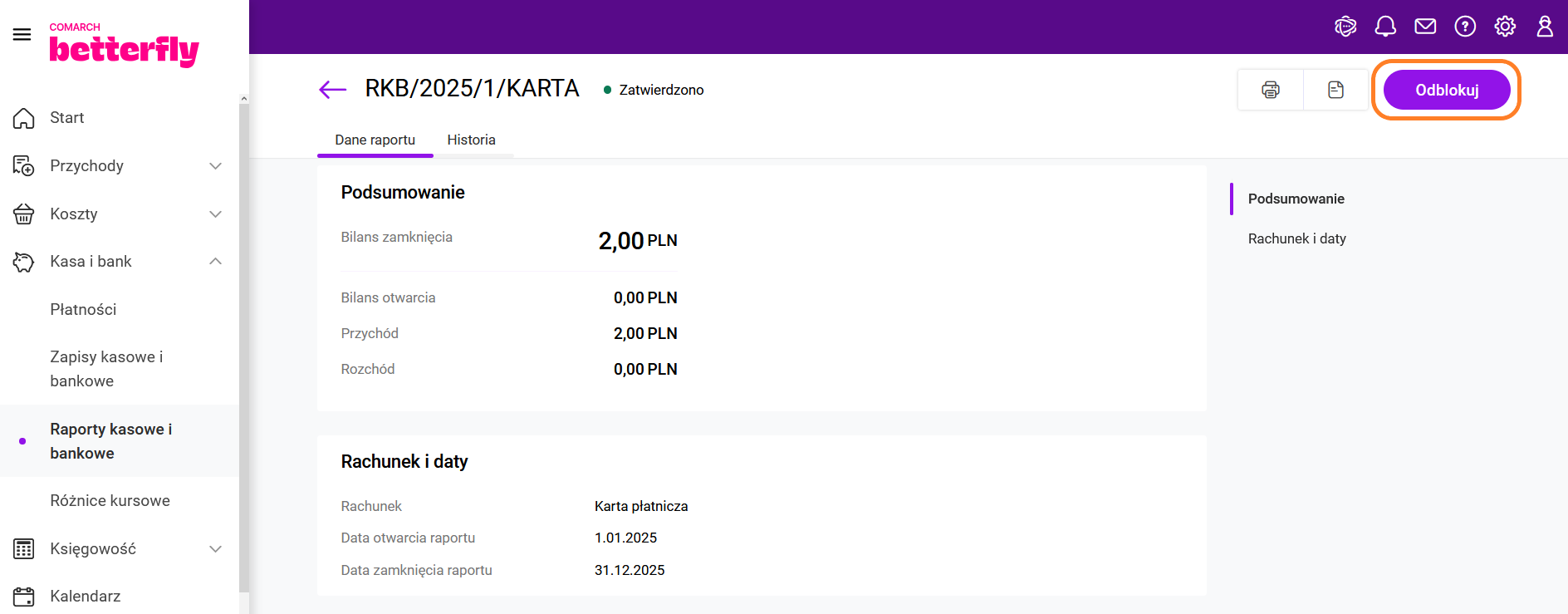Expand the Księgowość sidebar section
This screenshot has width=1568, height=614.
click(x=215, y=549)
